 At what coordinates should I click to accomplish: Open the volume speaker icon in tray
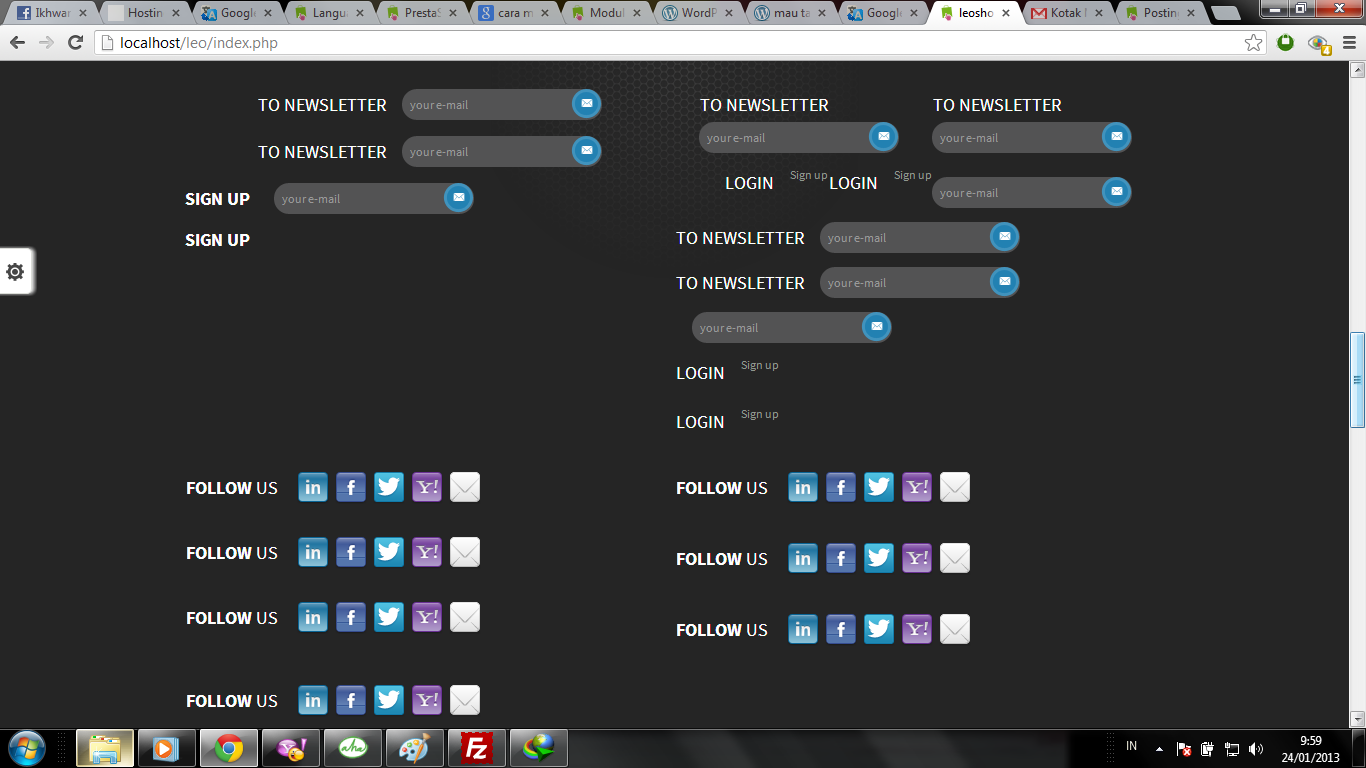(1256, 749)
